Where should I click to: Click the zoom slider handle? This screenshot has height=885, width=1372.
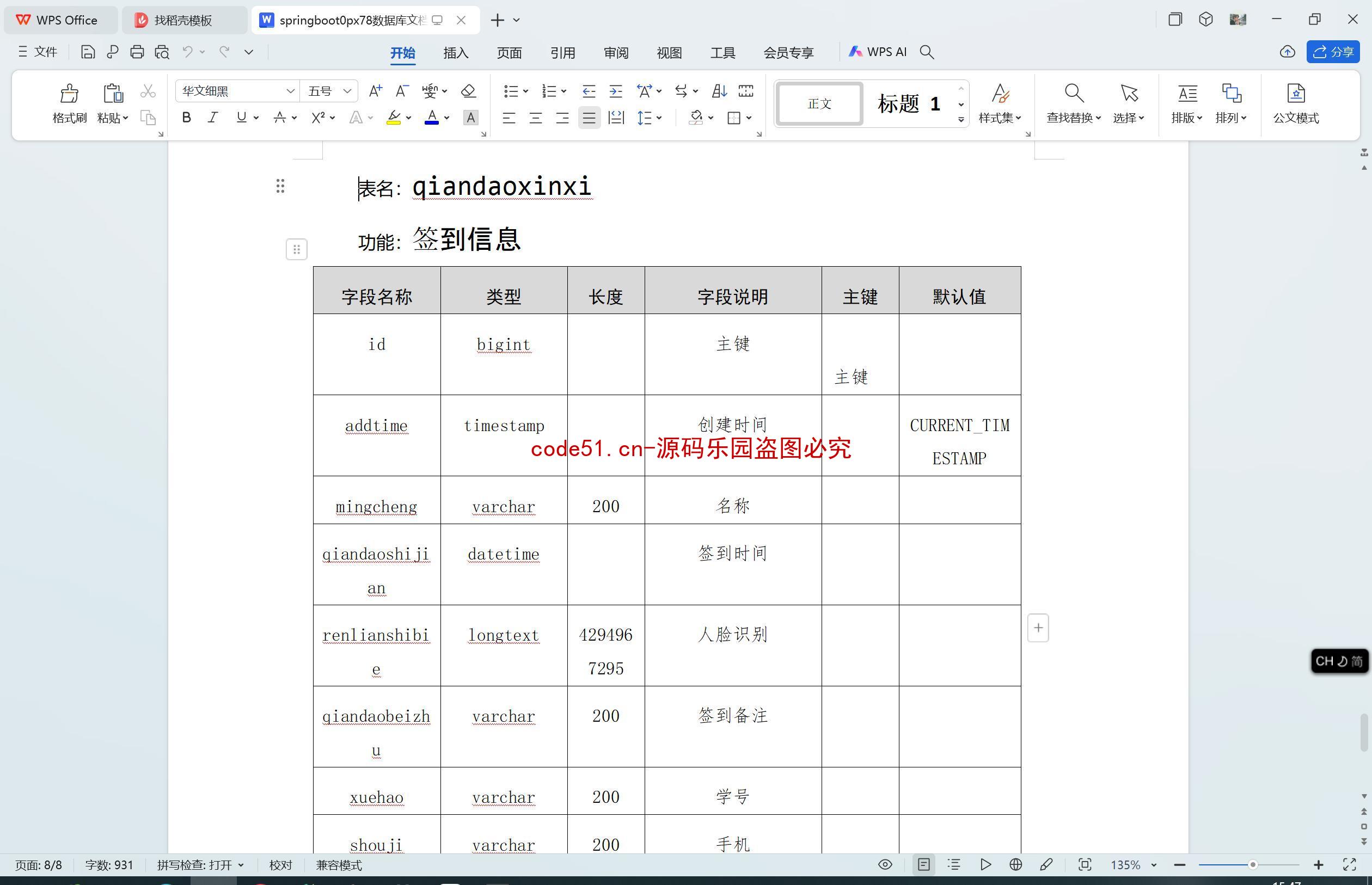click(1252, 864)
